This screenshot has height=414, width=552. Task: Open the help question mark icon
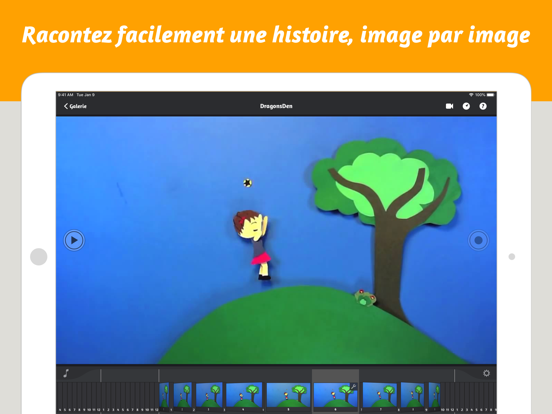[483, 106]
